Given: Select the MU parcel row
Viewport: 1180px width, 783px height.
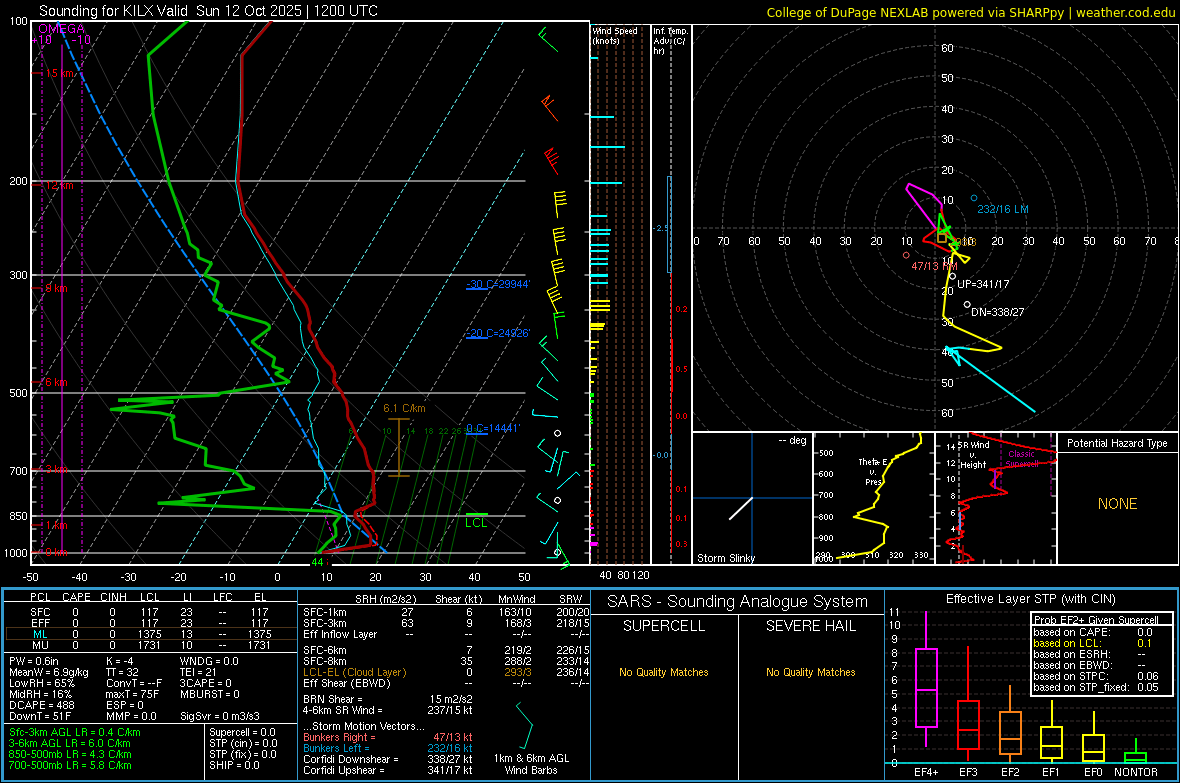Looking at the screenshot, I should (x=150, y=645).
